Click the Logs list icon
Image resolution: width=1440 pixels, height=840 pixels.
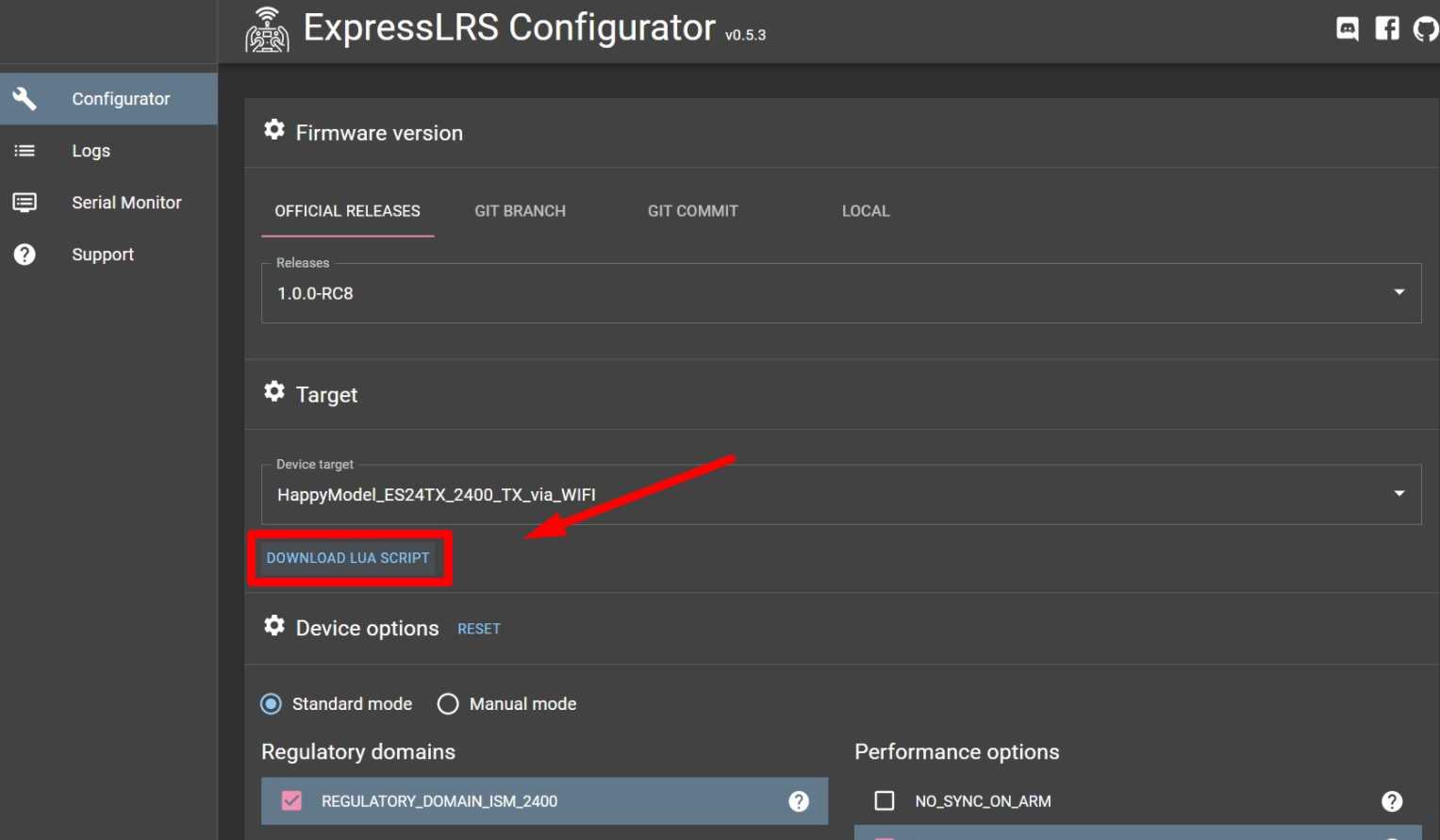[x=25, y=151]
